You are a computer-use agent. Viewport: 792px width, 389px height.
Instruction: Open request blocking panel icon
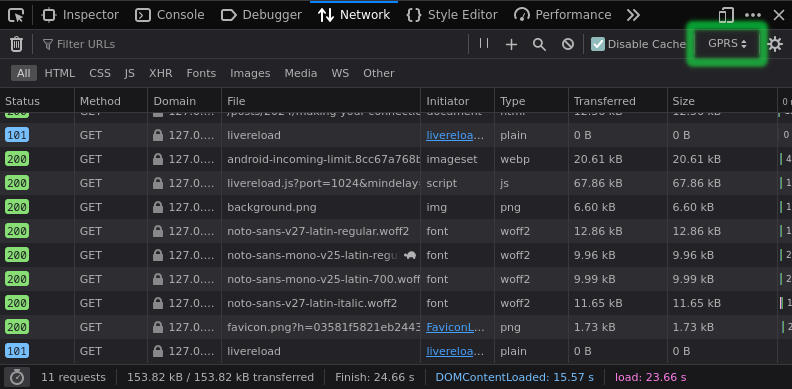[568, 44]
